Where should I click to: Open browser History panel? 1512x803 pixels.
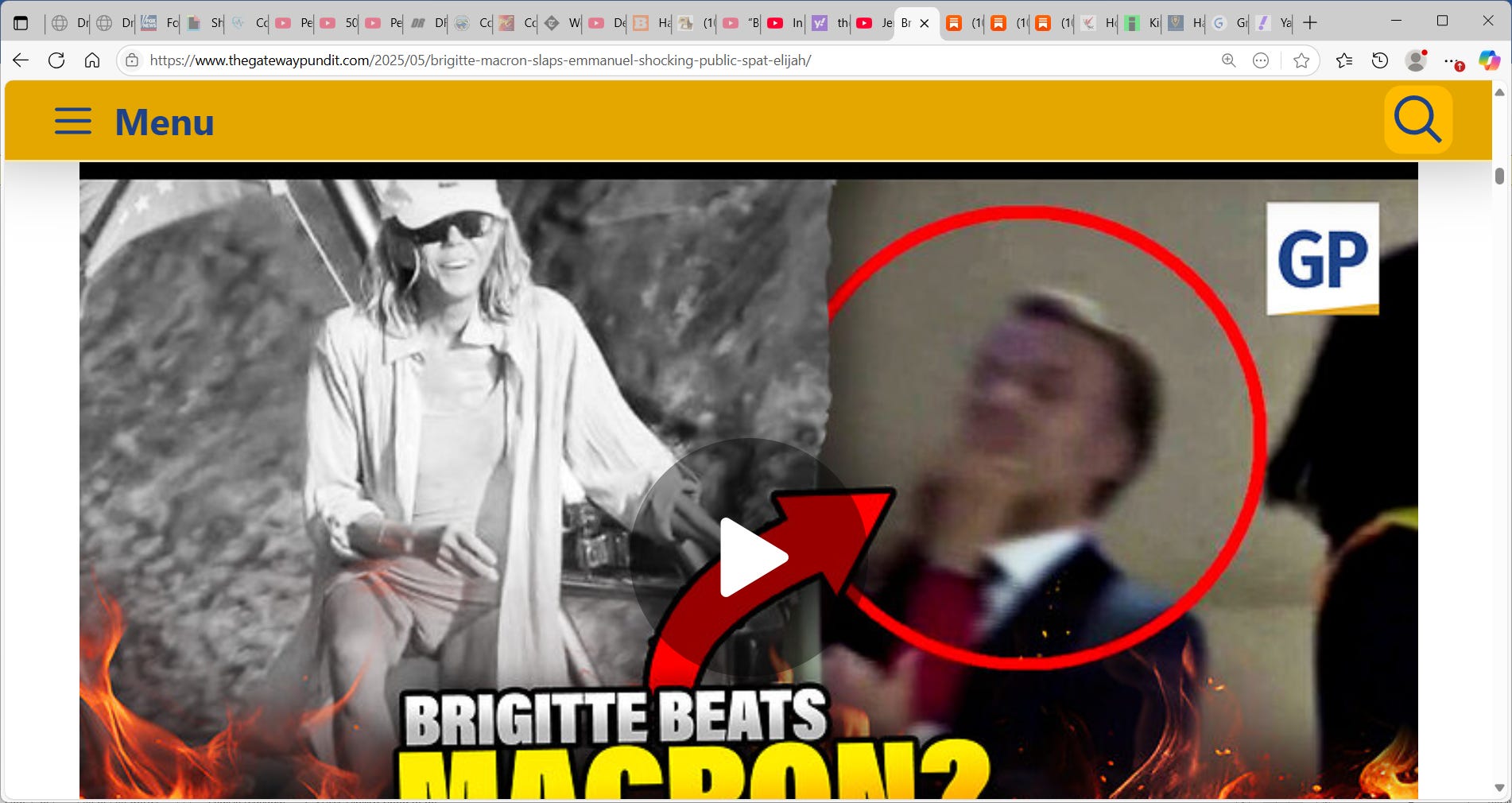point(1380,60)
